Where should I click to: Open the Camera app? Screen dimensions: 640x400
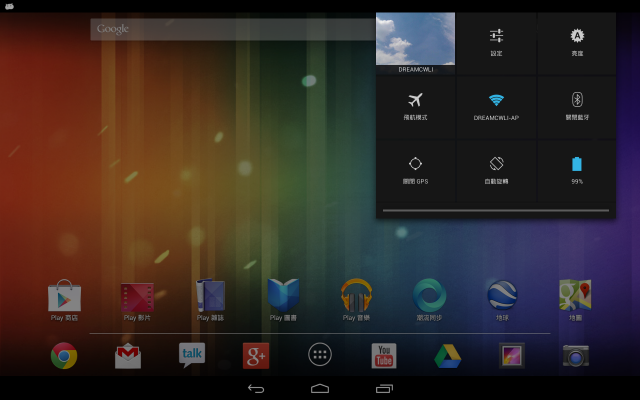tap(576, 356)
